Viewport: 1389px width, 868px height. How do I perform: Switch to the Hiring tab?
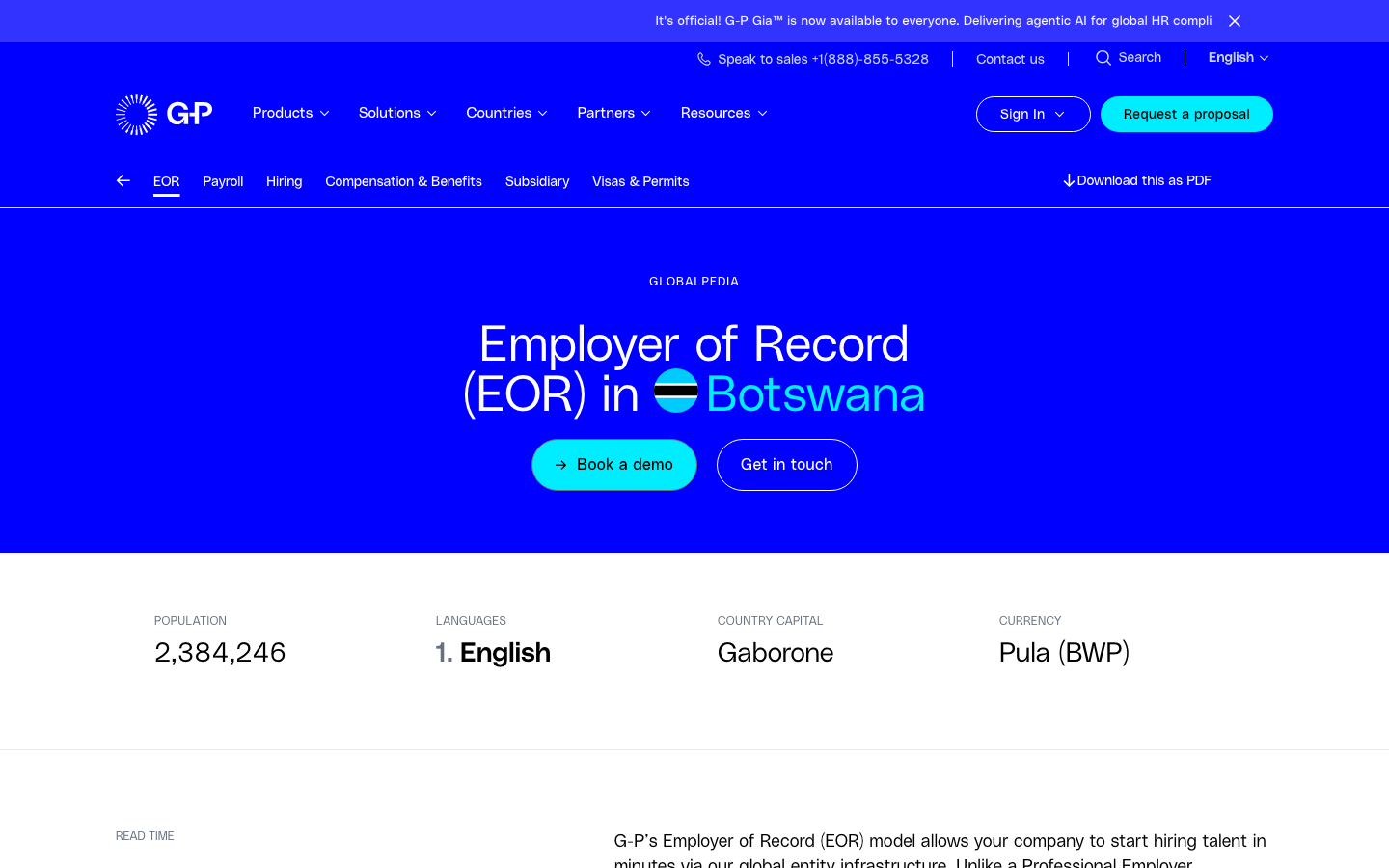point(284,181)
